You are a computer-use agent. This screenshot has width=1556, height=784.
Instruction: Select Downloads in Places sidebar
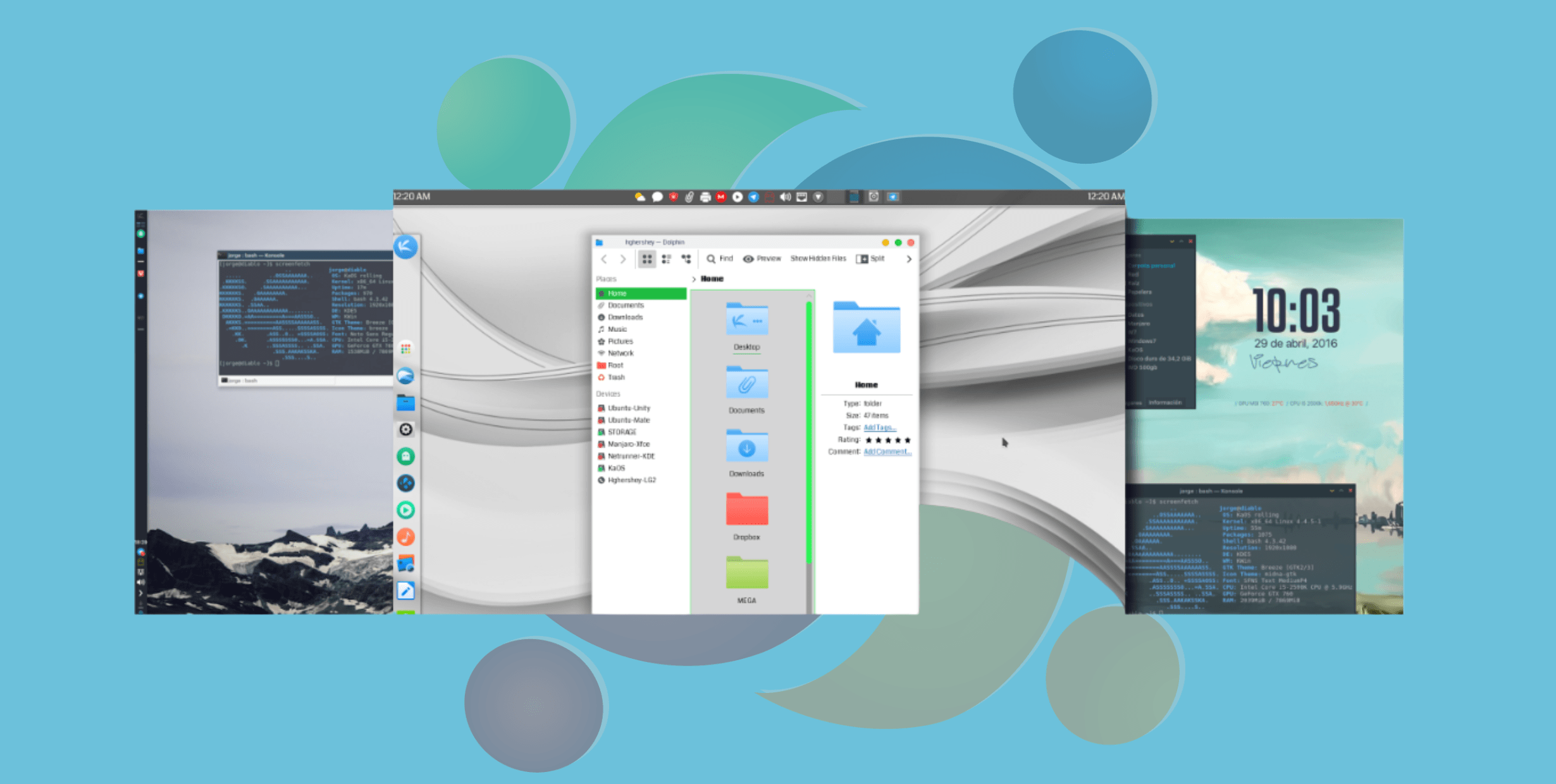coord(641,317)
